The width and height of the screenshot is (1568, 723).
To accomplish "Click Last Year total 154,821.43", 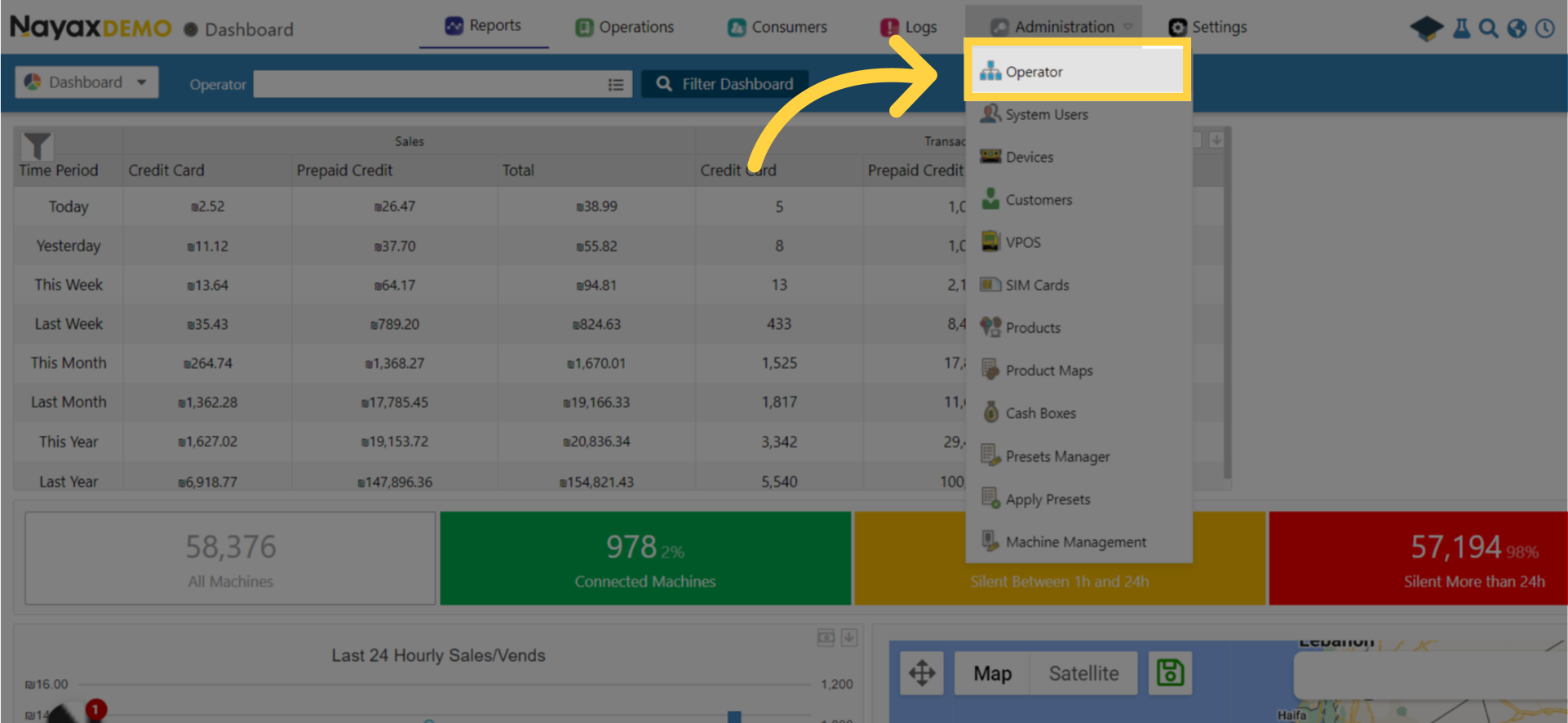I will [x=596, y=482].
